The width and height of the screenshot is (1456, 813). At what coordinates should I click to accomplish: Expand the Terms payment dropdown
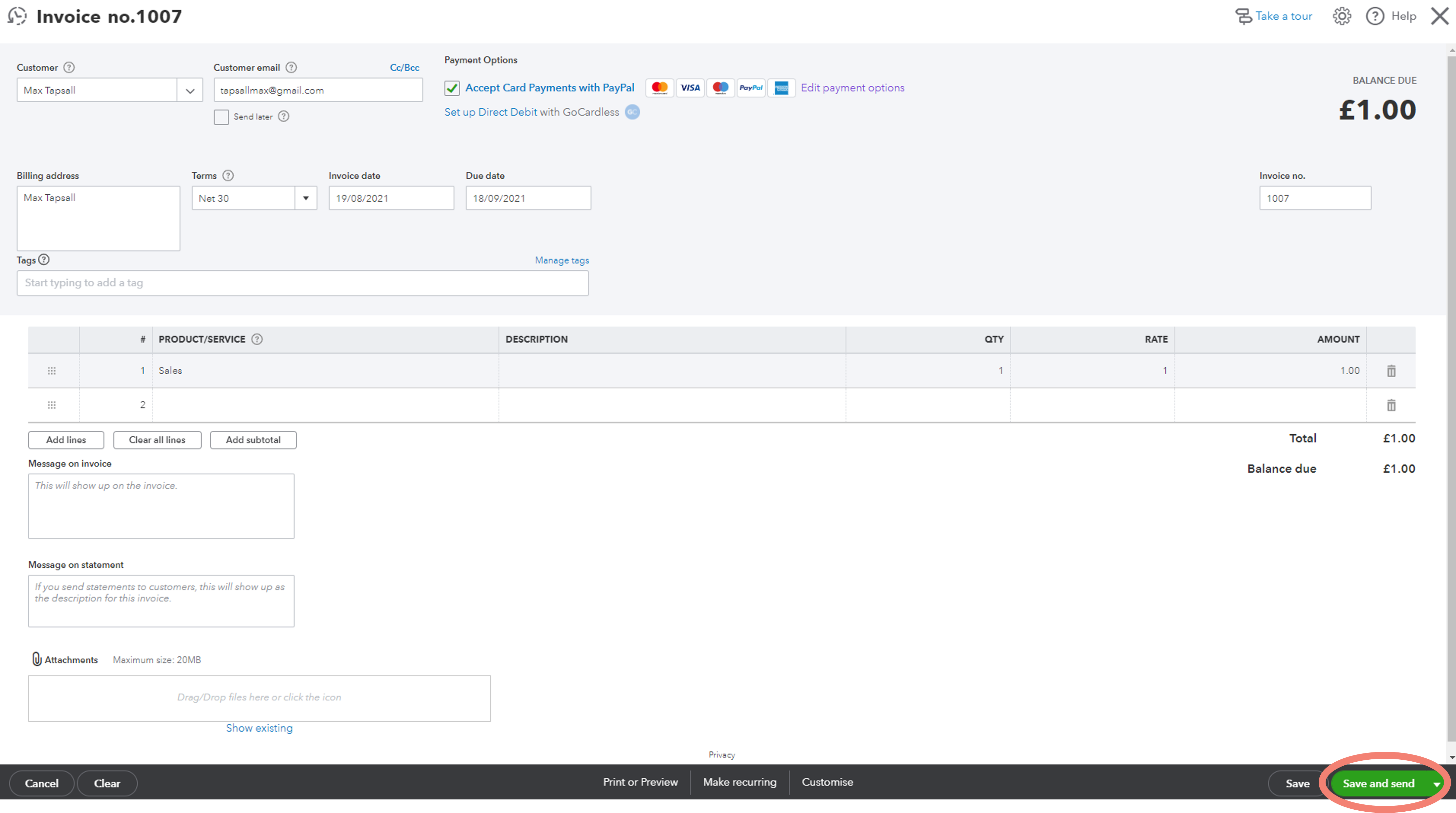tap(306, 197)
